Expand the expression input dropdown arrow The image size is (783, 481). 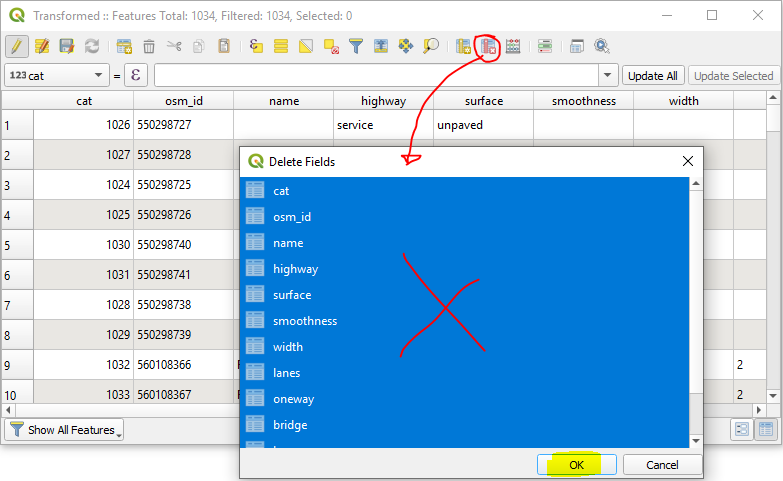(x=607, y=76)
